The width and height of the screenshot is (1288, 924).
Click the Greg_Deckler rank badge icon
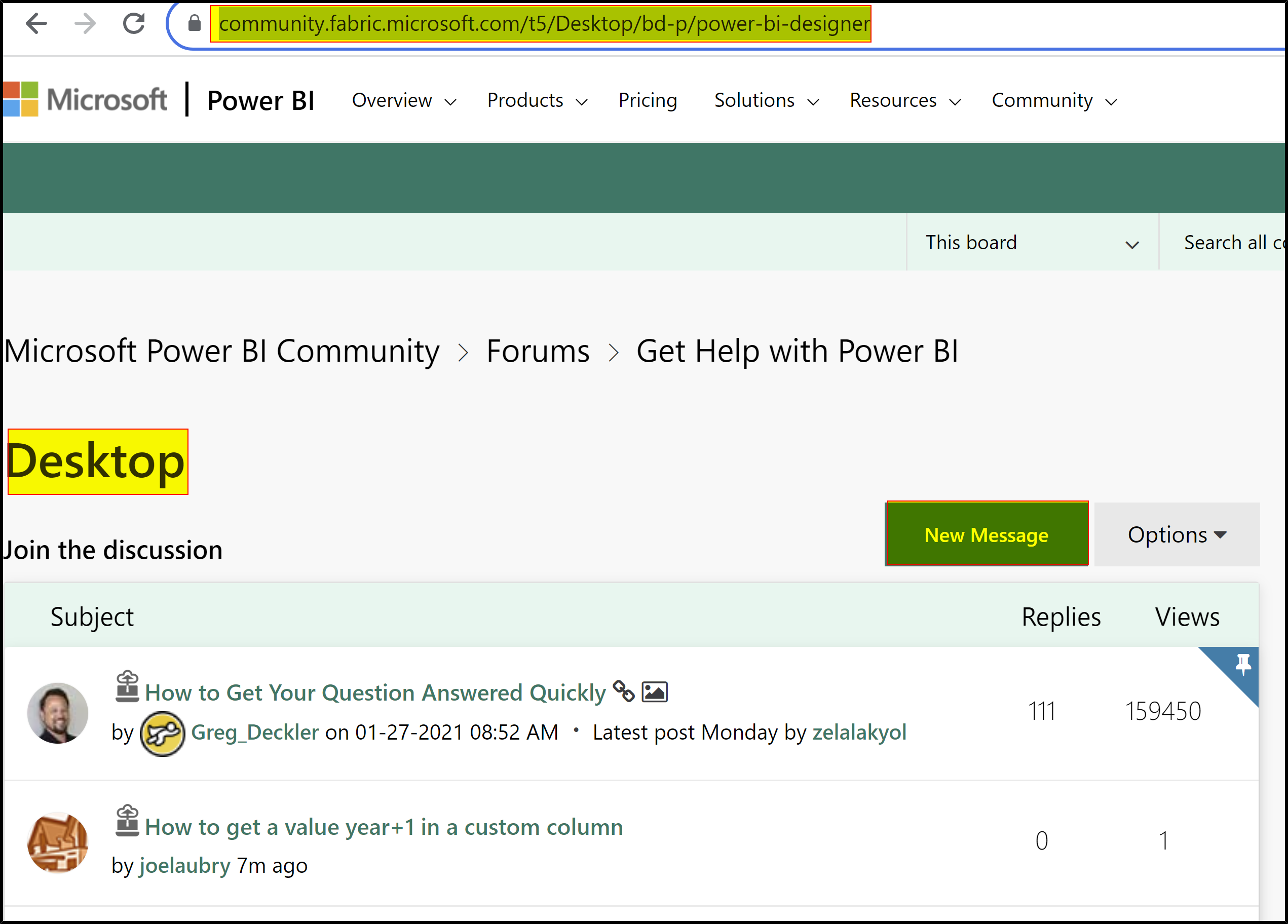coord(162,733)
